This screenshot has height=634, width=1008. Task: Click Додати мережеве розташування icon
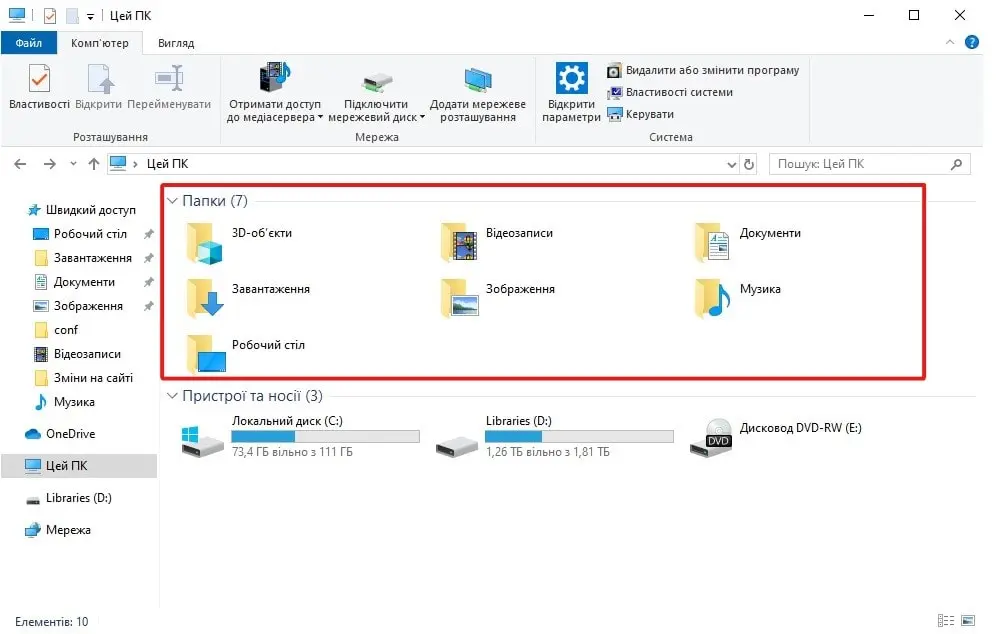(x=478, y=80)
